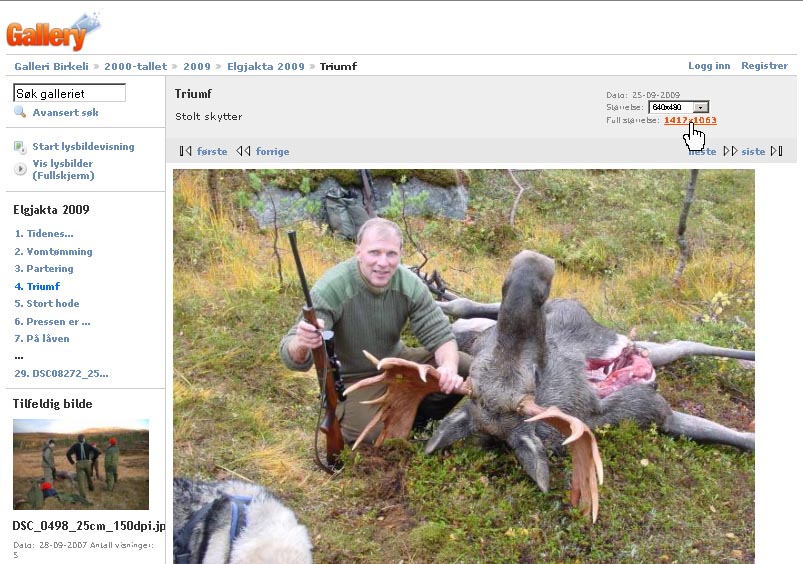The height and width of the screenshot is (564, 803).
Task: Click the last-image skip icon after siste
Action: point(777,152)
